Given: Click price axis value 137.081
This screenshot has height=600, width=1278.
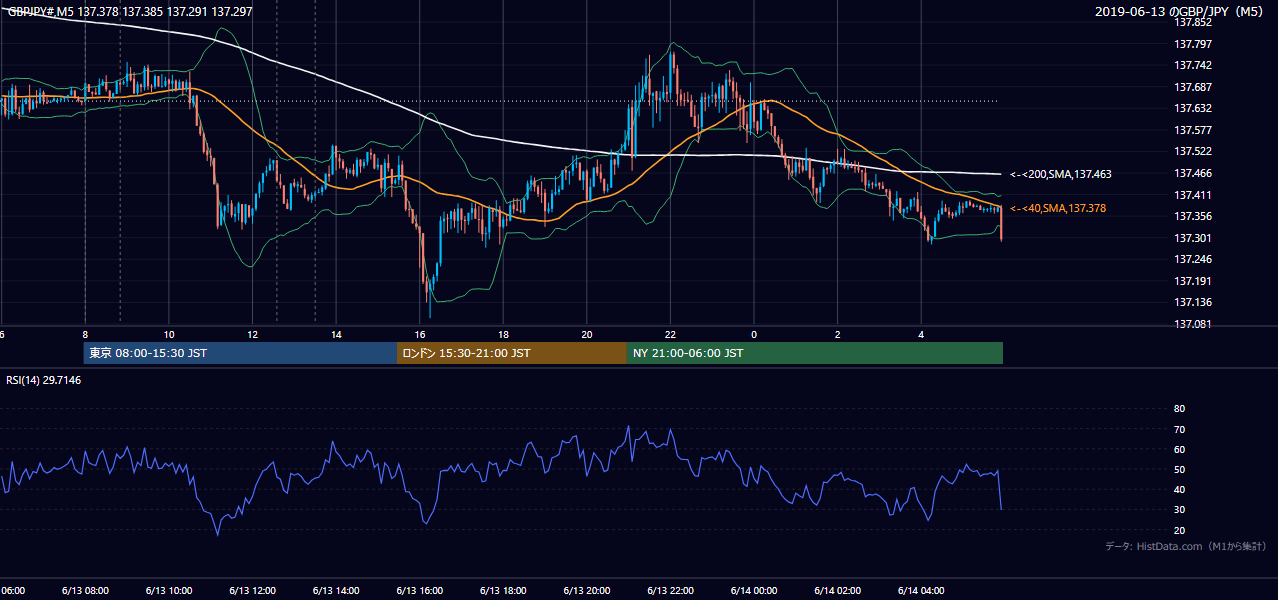Looking at the screenshot, I should click(x=1192, y=324).
